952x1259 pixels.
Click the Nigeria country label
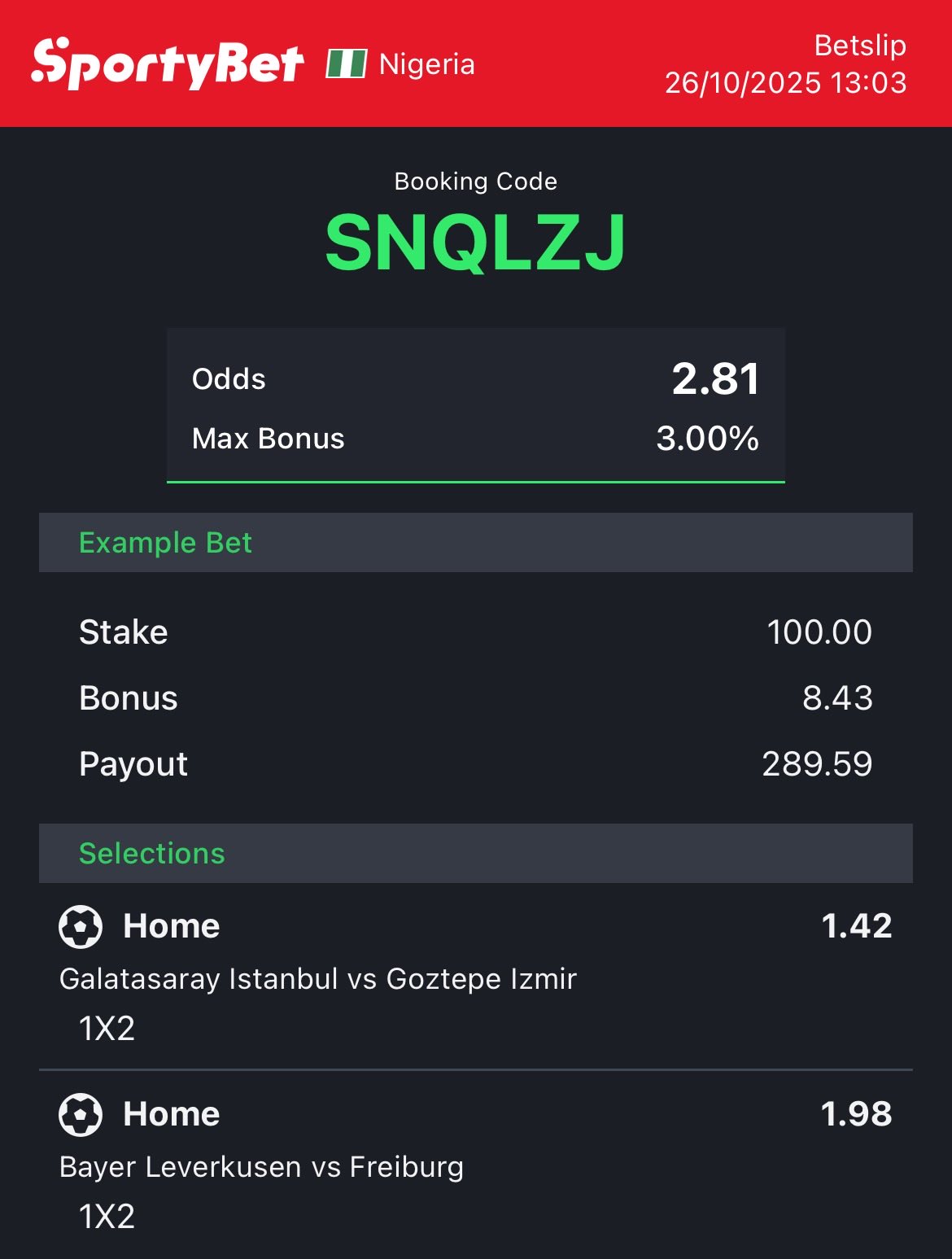click(426, 64)
